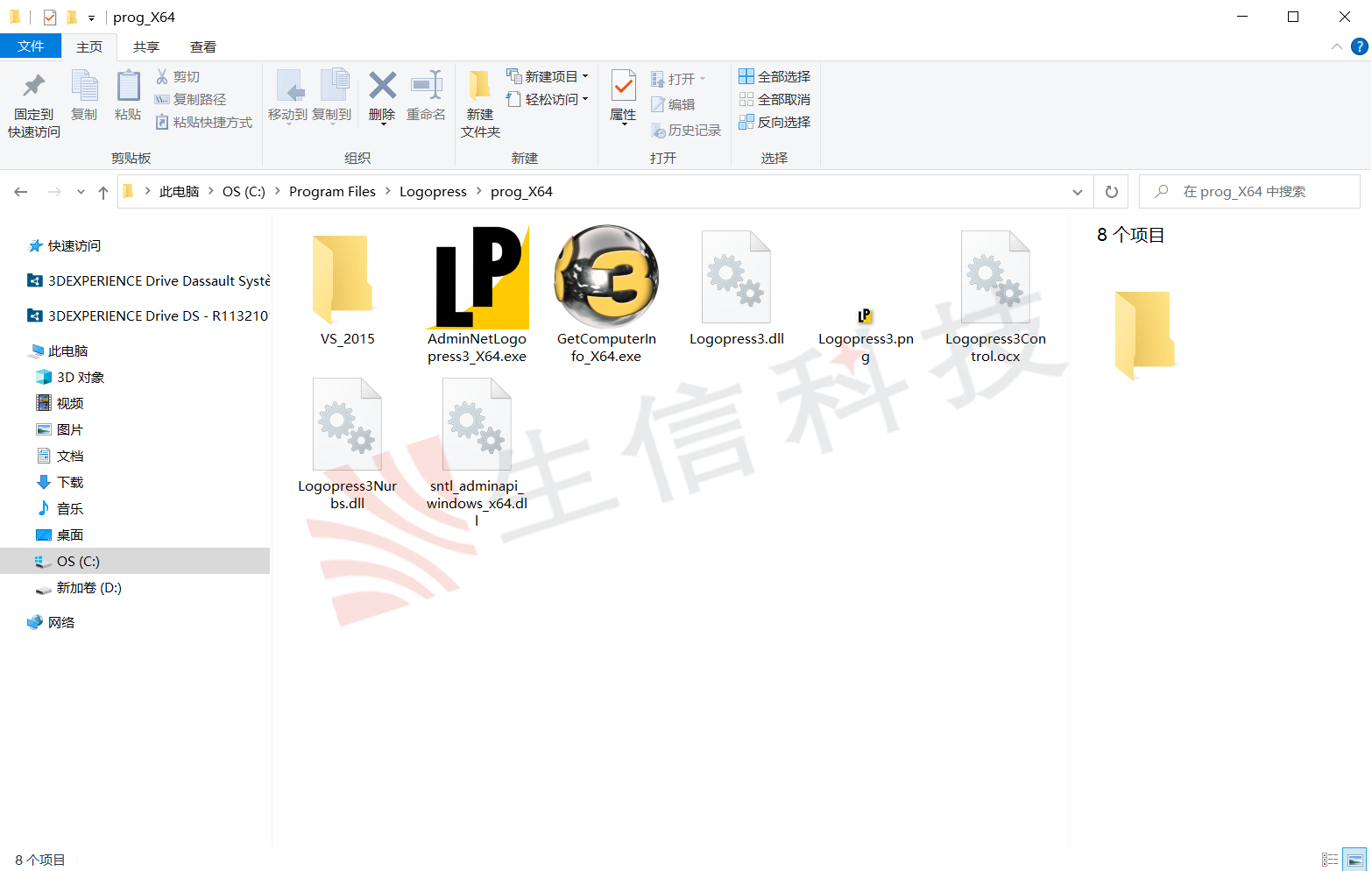1372x871 pixels.
Task: Open the recent locations dropdown
Action: [x=81, y=192]
